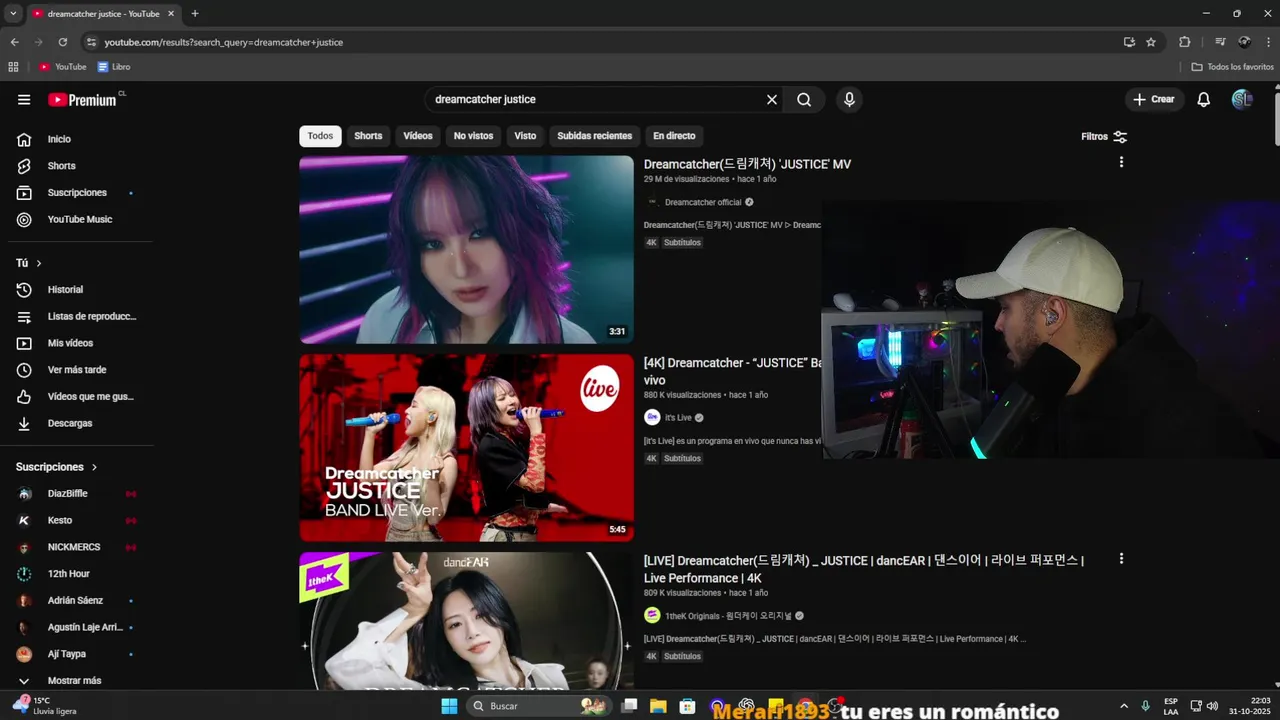Image resolution: width=1280 pixels, height=720 pixels.
Task: Open 1theK Originals channel link
Action: click(729, 616)
